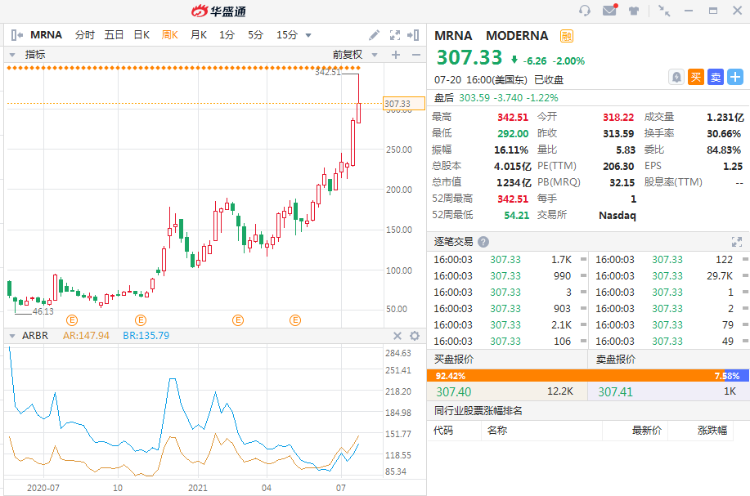
Task: Click the 华盛通 app logo
Action: [219, 11]
